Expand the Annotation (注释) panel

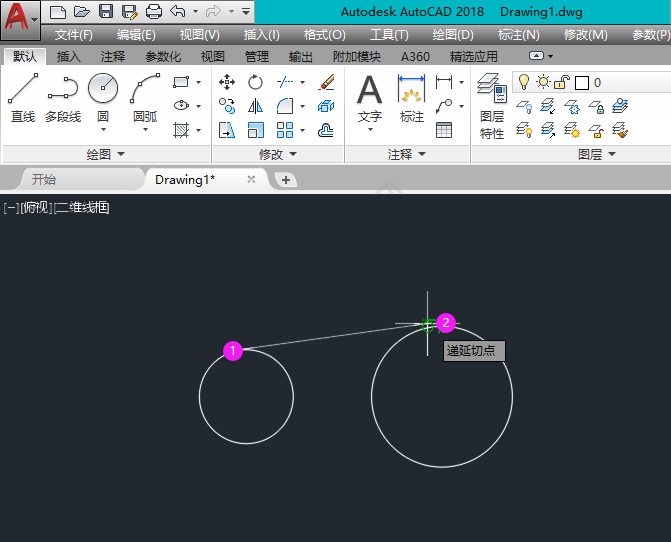point(407,154)
